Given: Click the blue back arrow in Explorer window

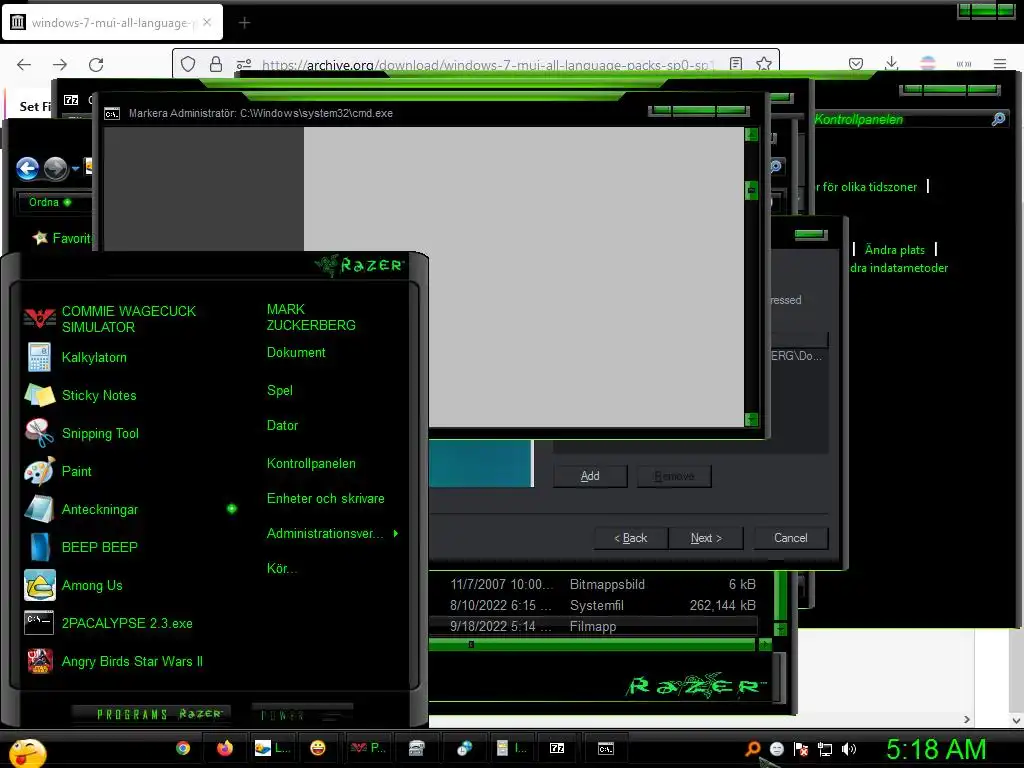Looking at the screenshot, I should click(27, 168).
